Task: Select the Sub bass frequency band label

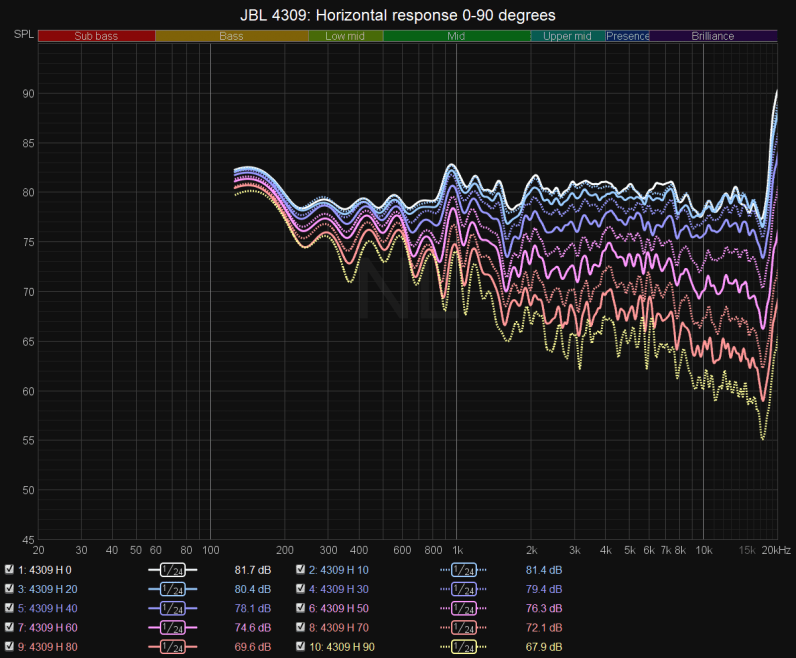Action: [97, 36]
